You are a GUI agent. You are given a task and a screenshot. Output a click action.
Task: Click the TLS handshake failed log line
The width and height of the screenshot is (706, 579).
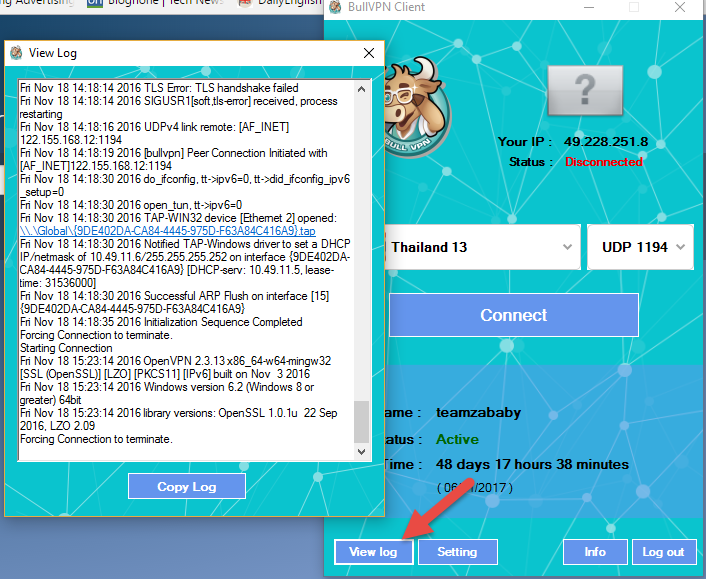(x=159, y=88)
